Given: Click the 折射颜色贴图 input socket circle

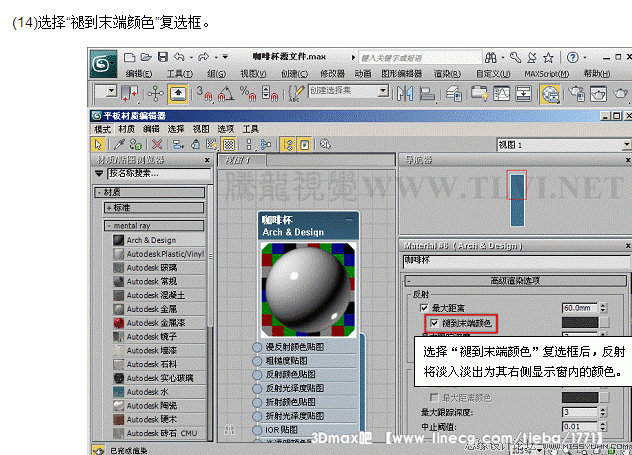Looking at the screenshot, I should pyautogui.click(x=258, y=402).
